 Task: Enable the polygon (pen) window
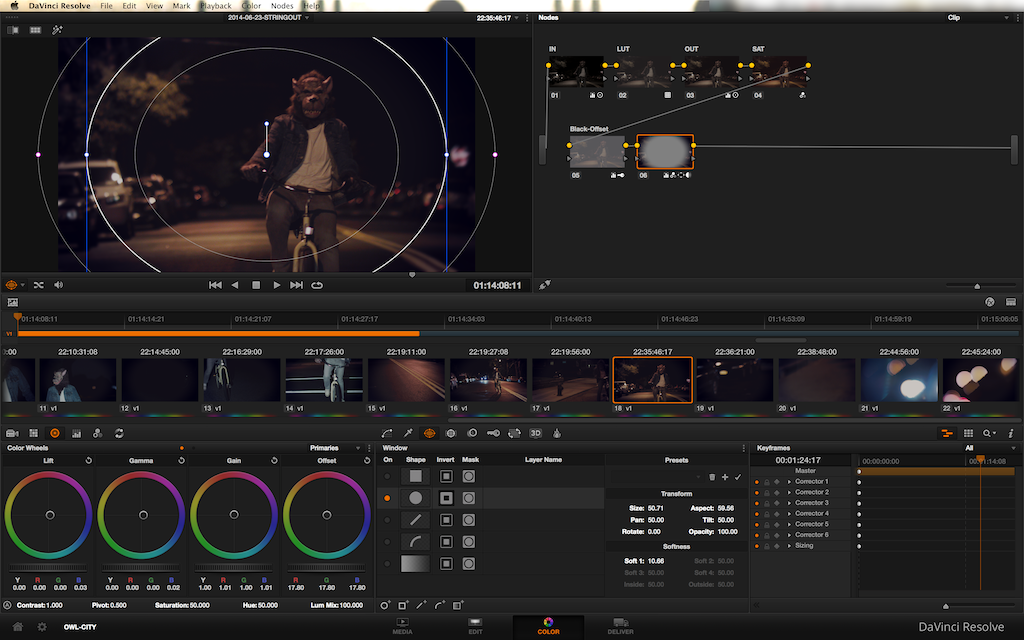pyautogui.click(x=387, y=520)
